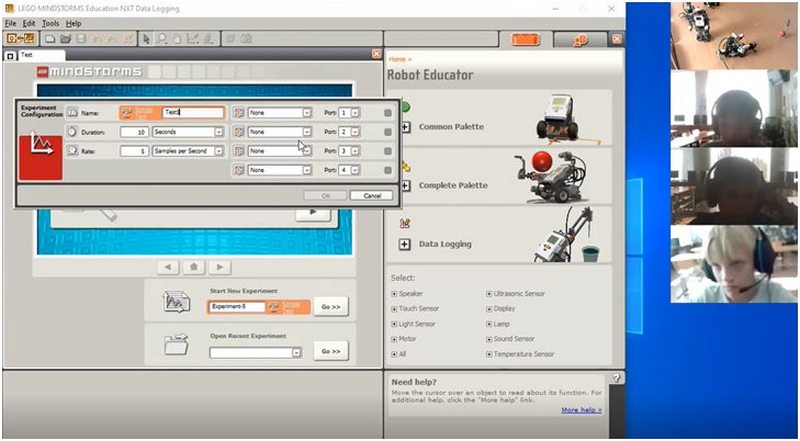The width and height of the screenshot is (800, 441).
Task: Click the Save disk toolbar icon
Action: [81, 39]
